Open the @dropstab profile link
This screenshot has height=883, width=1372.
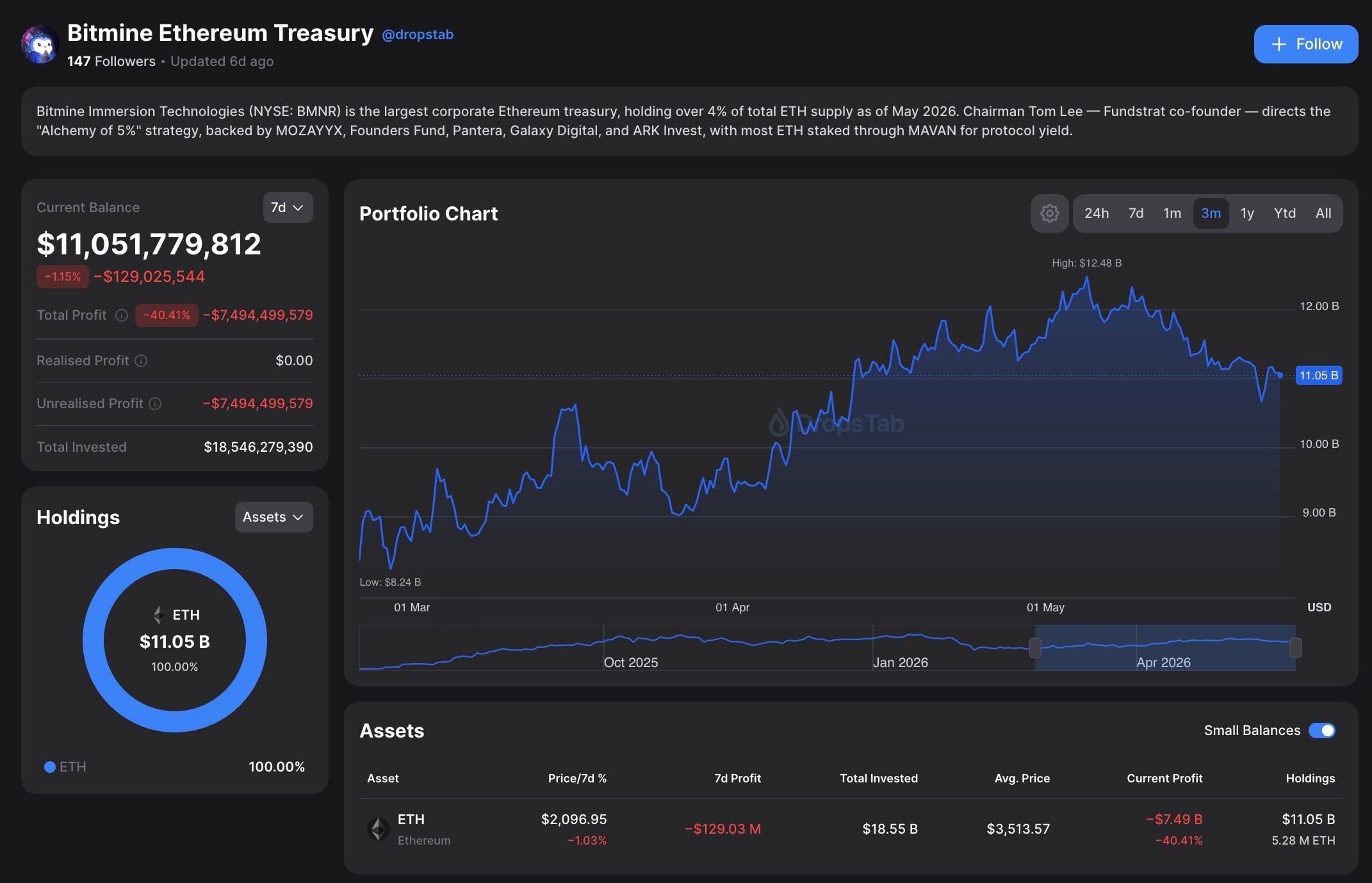(418, 35)
